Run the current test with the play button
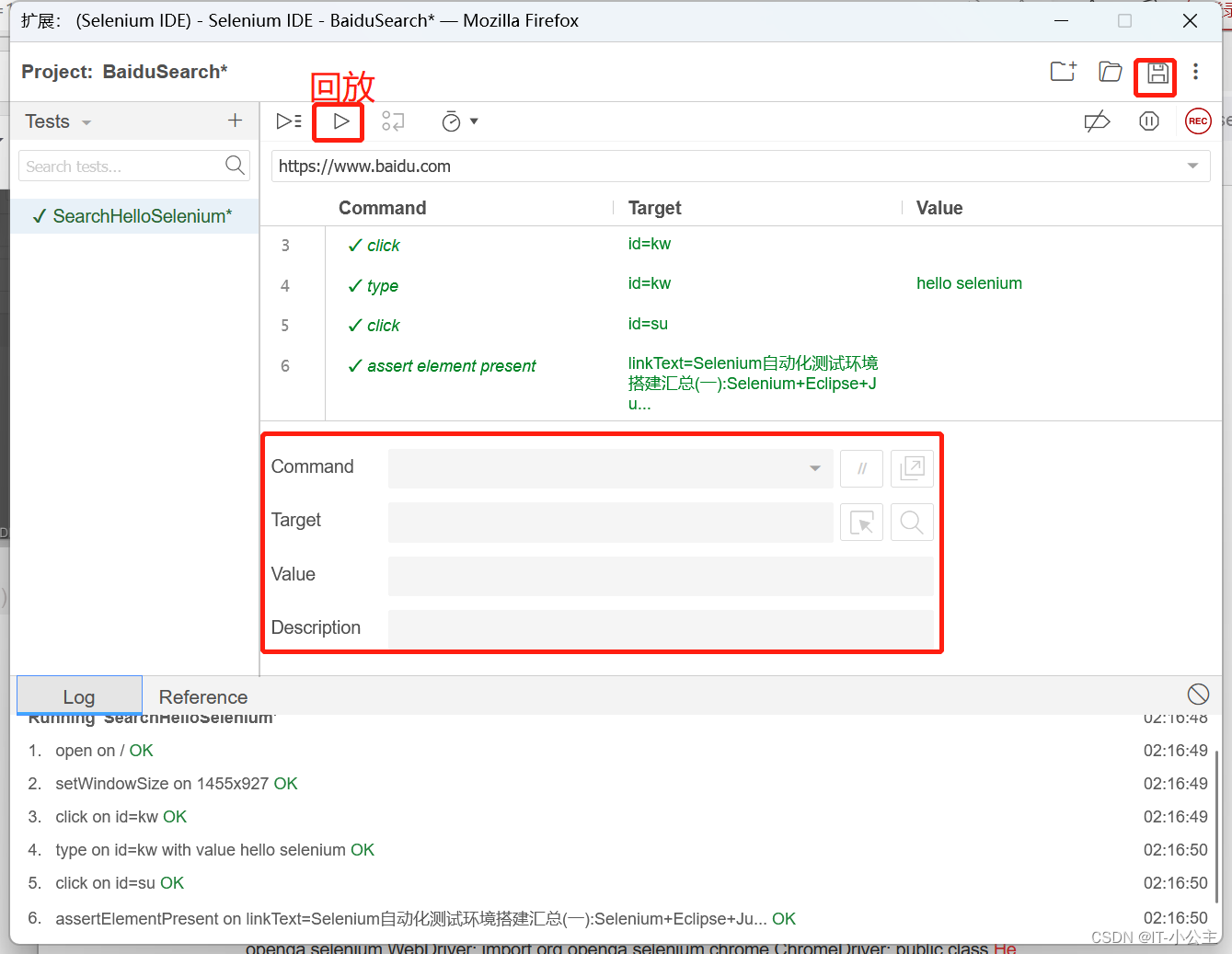 click(x=340, y=121)
